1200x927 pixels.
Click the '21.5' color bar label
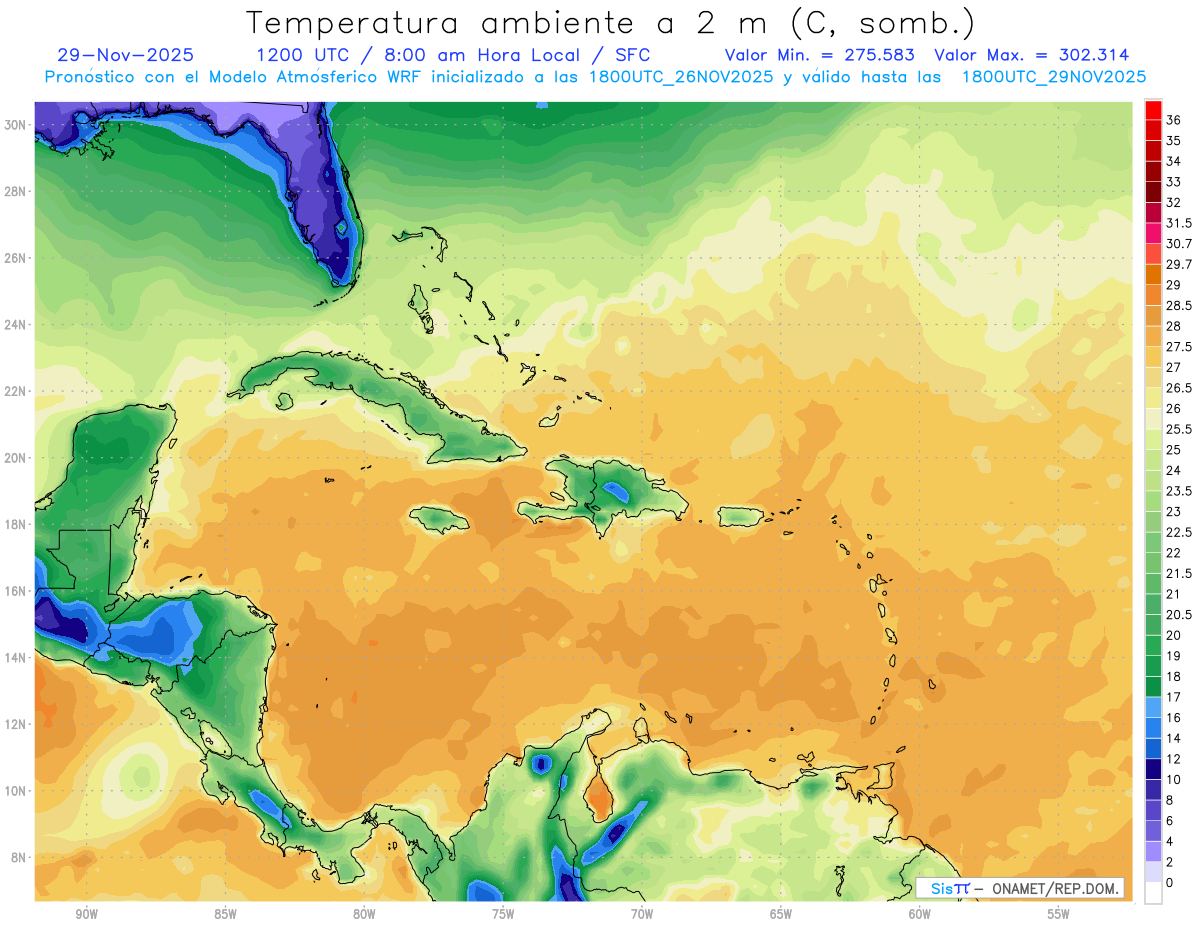coord(1179,573)
